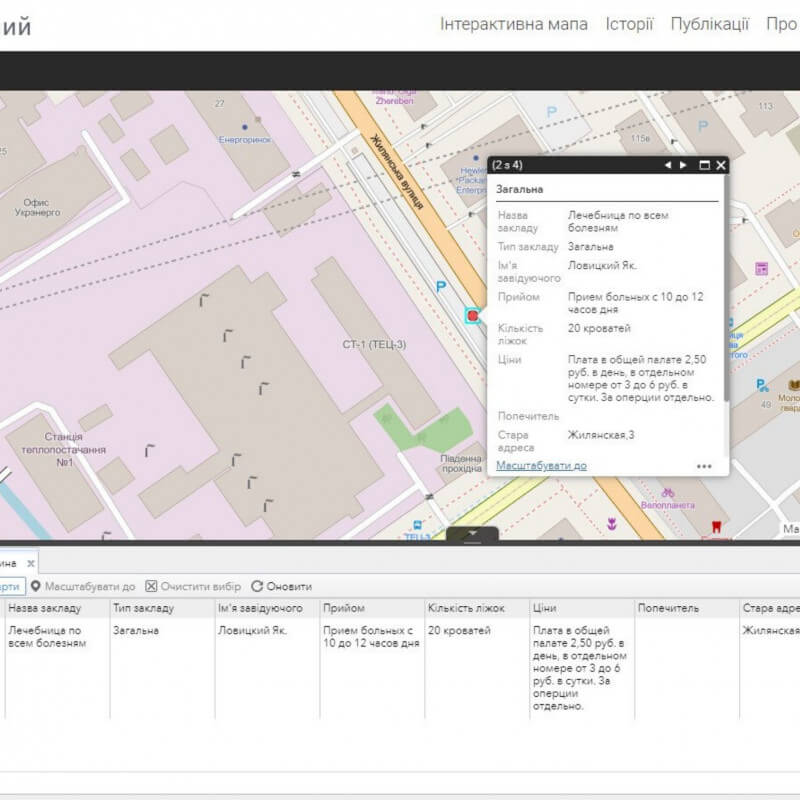Click the Масштабувати до link in popup
The height and width of the screenshot is (800, 800).
click(x=541, y=466)
